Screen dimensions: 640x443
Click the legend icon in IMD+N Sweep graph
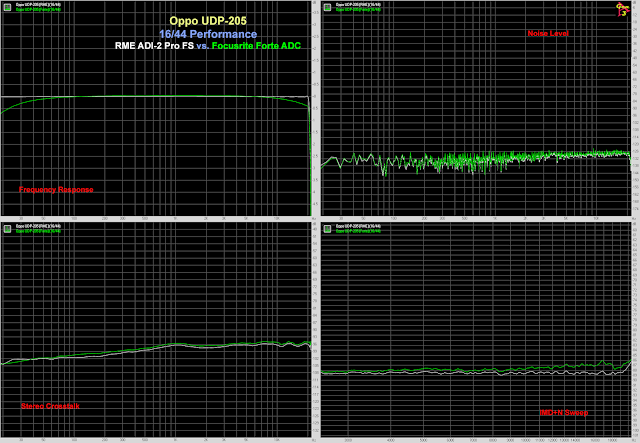pyautogui.click(x=327, y=229)
